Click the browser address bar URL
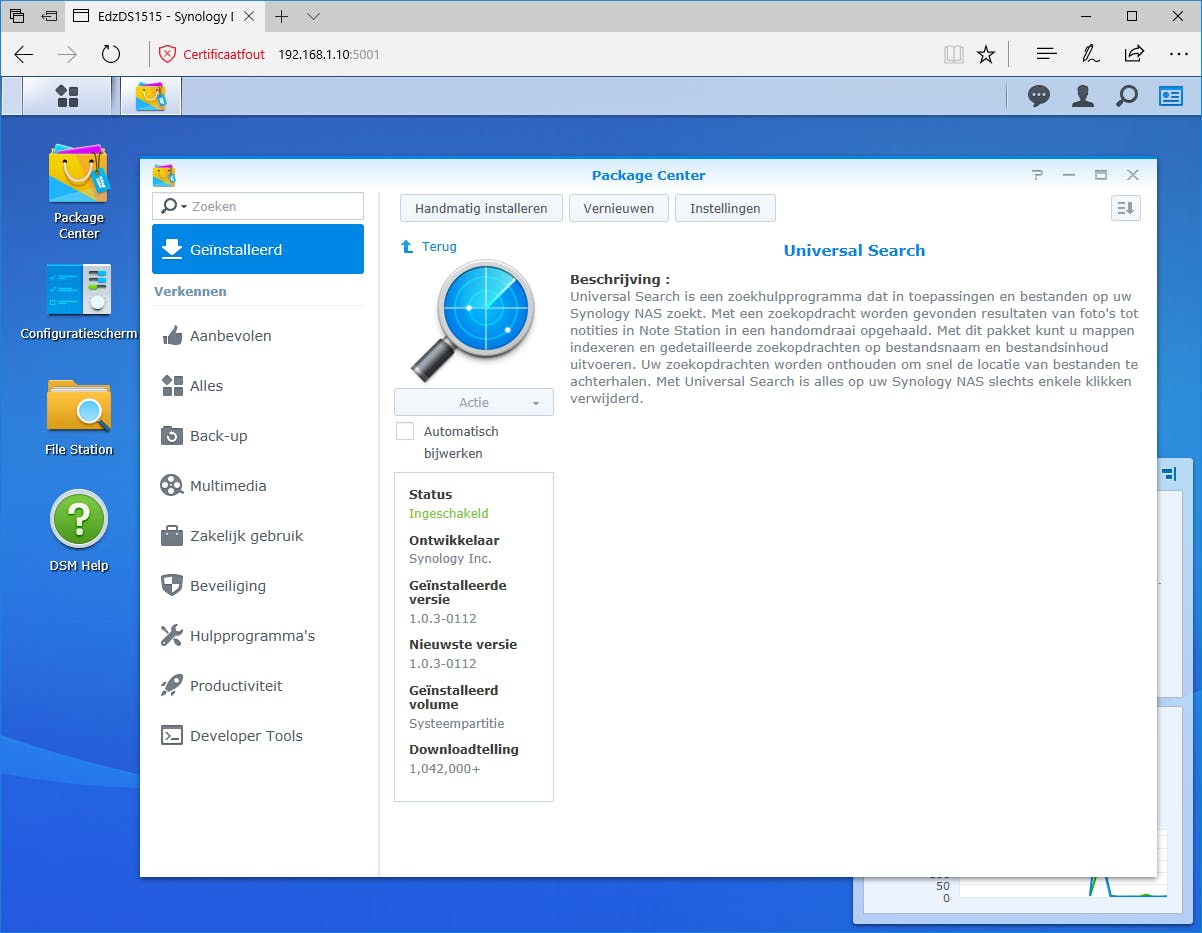This screenshot has height=933, width=1202. click(329, 54)
